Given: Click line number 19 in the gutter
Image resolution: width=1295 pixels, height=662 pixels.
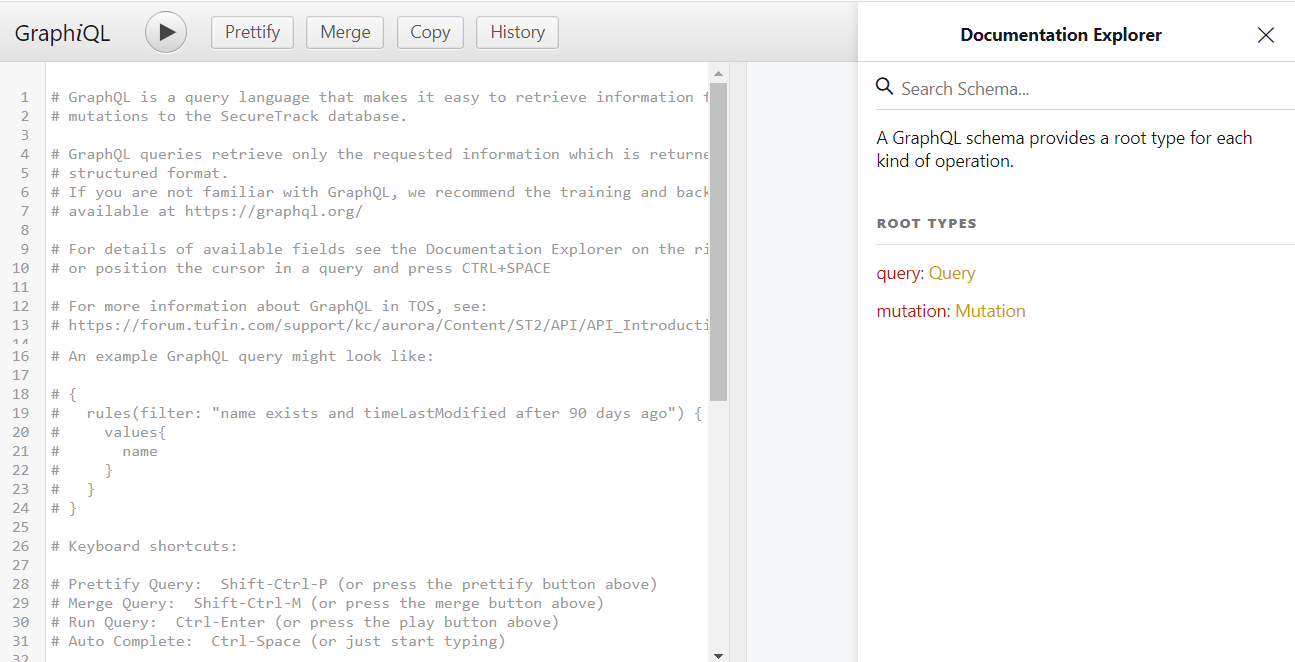Looking at the screenshot, I should [x=21, y=413].
